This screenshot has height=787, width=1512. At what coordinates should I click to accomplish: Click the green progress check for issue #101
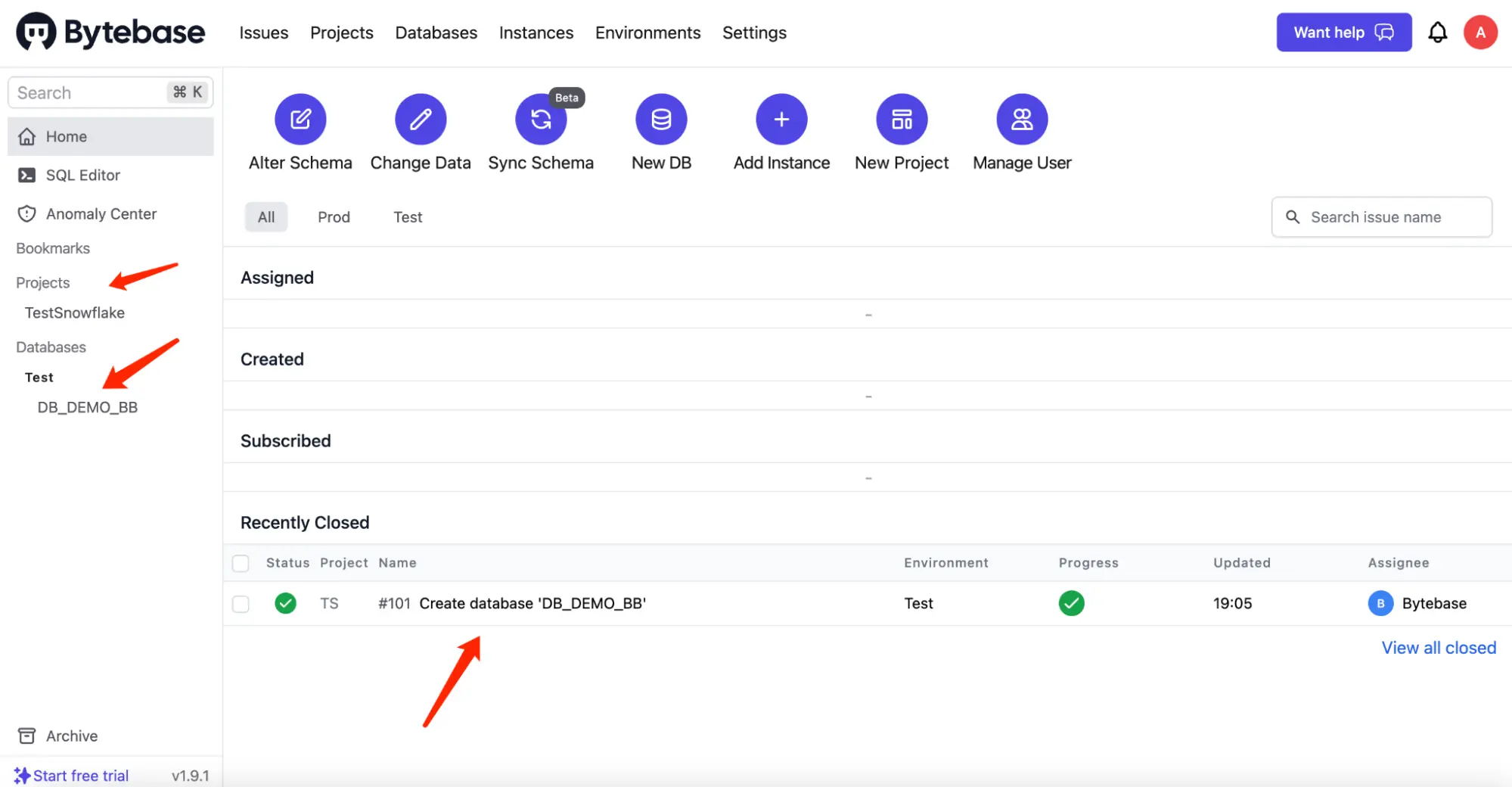[1071, 603]
